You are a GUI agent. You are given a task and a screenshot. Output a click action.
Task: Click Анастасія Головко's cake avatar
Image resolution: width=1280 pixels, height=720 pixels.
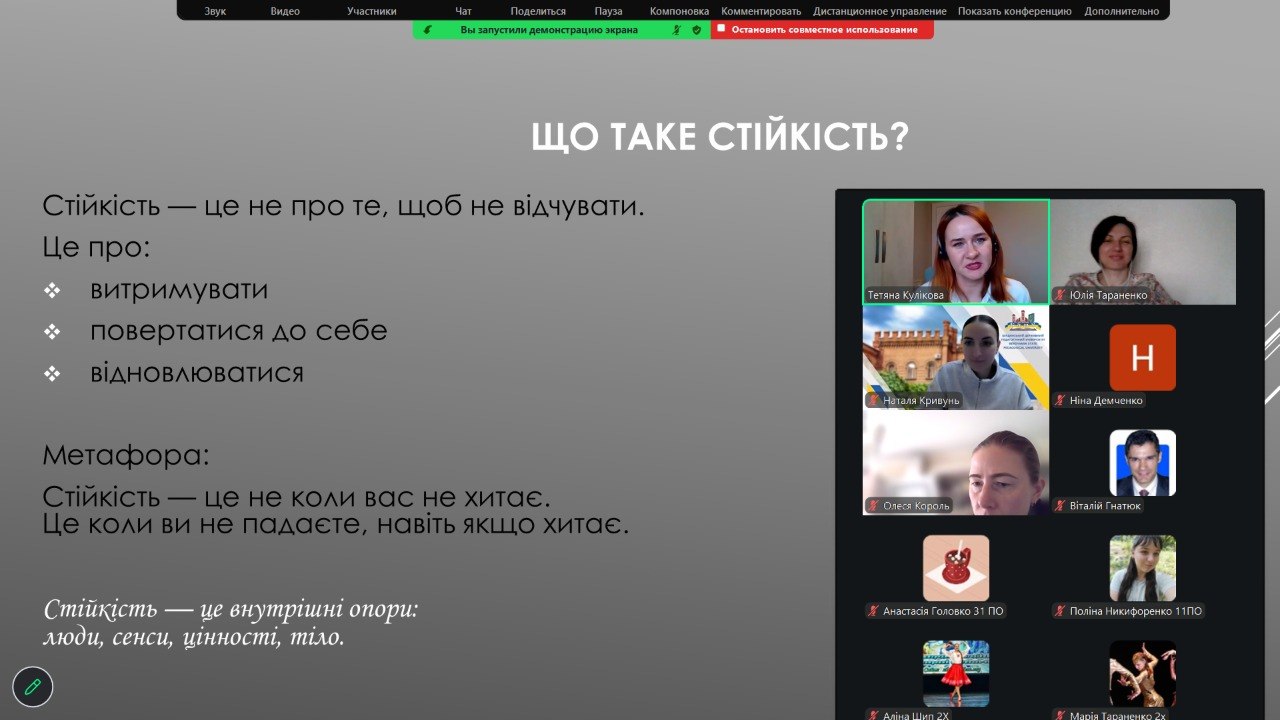(955, 568)
